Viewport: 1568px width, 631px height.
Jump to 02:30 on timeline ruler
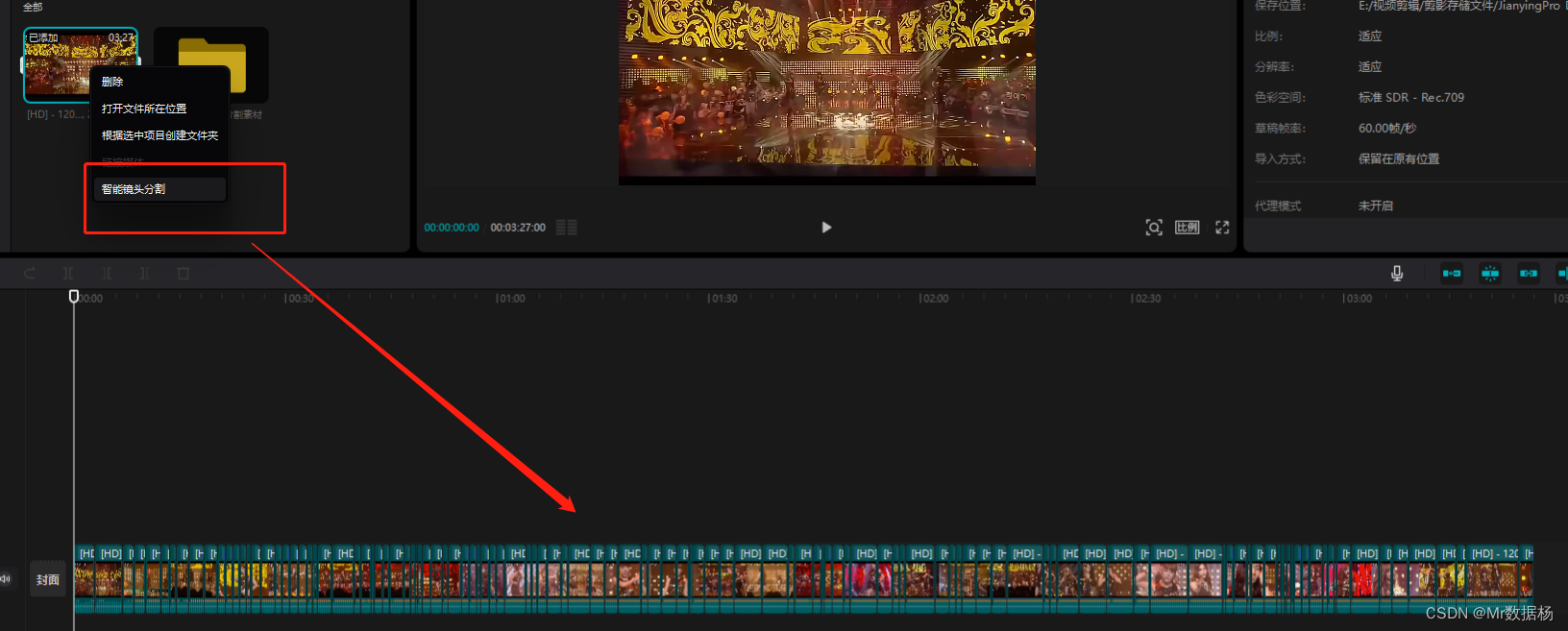click(1146, 299)
